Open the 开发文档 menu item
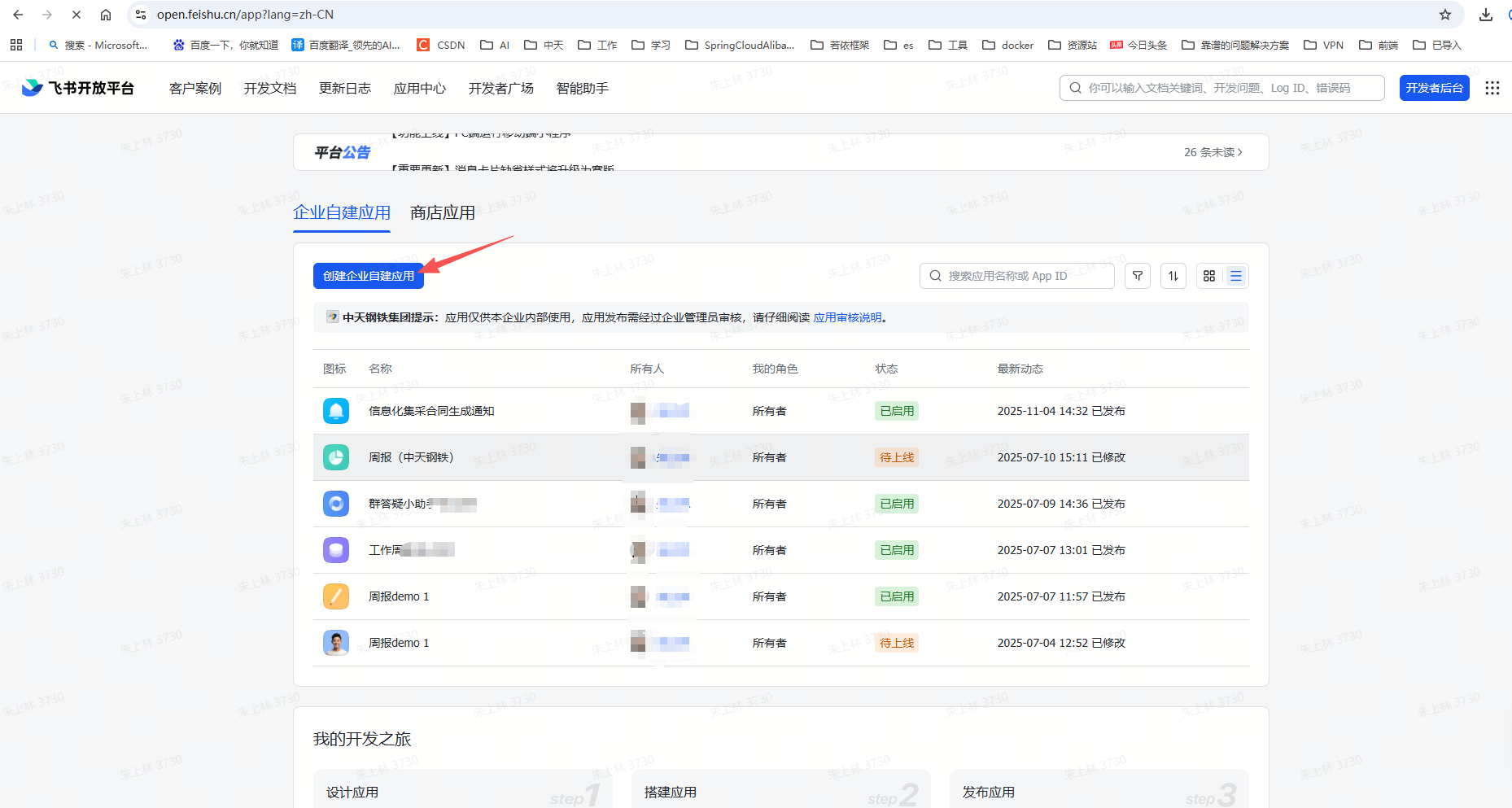 pyautogui.click(x=269, y=88)
